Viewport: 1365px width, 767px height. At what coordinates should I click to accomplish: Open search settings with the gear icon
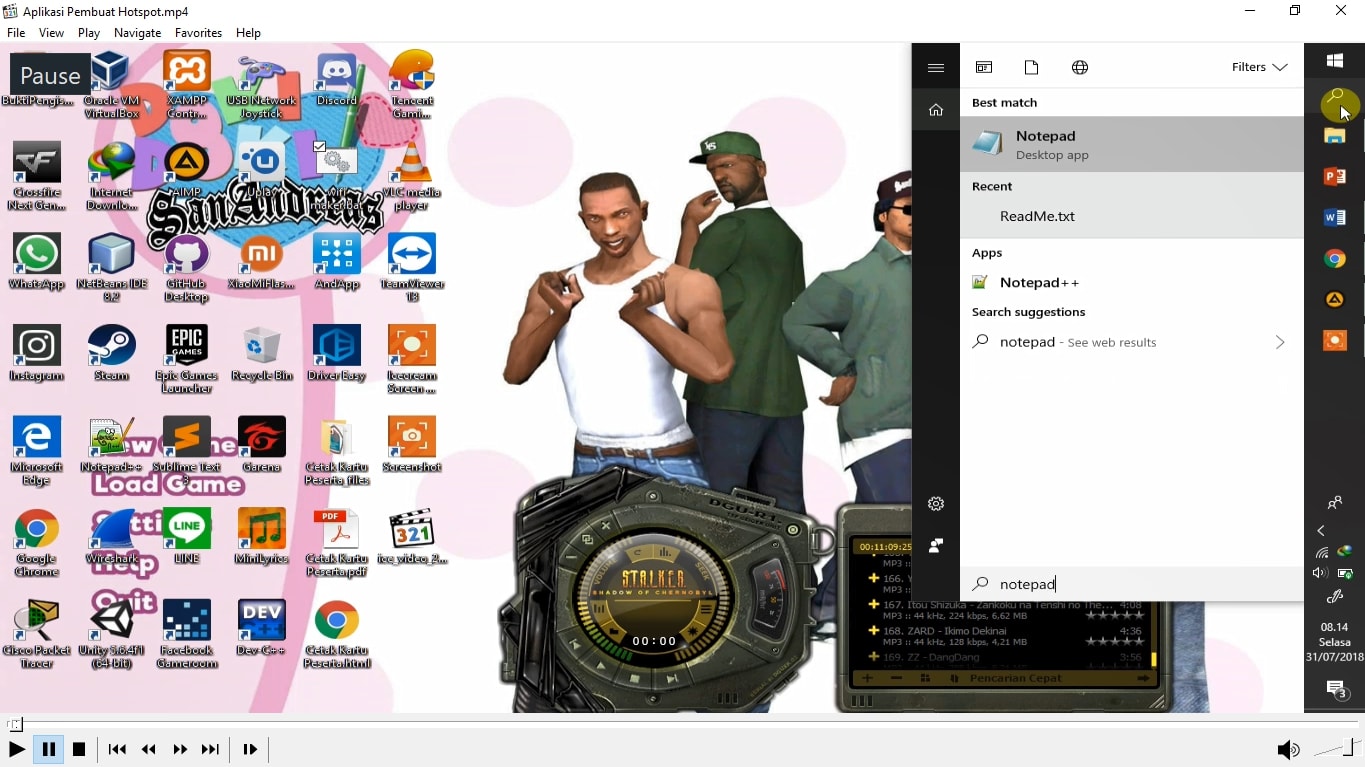pos(936,504)
